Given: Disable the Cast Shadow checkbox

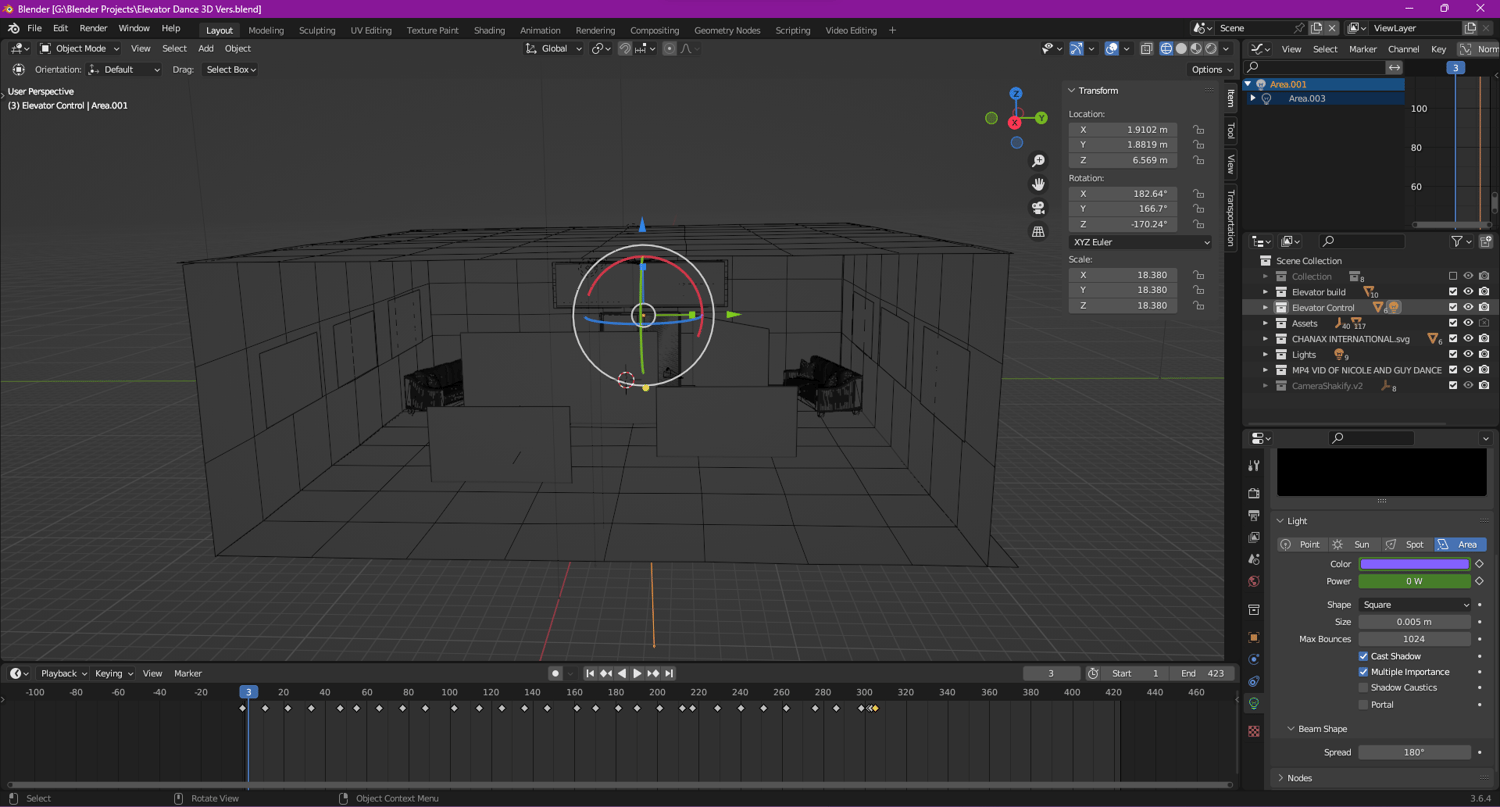Looking at the screenshot, I should pos(1363,656).
